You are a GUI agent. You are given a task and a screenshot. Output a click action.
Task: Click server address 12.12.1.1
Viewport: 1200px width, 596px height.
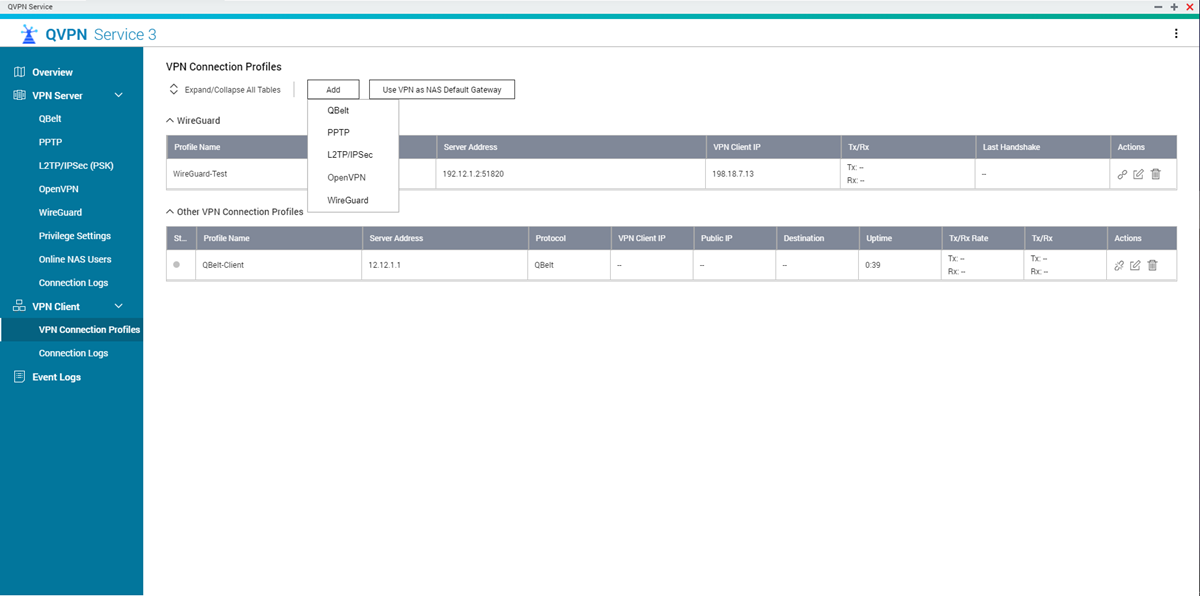[385, 265]
